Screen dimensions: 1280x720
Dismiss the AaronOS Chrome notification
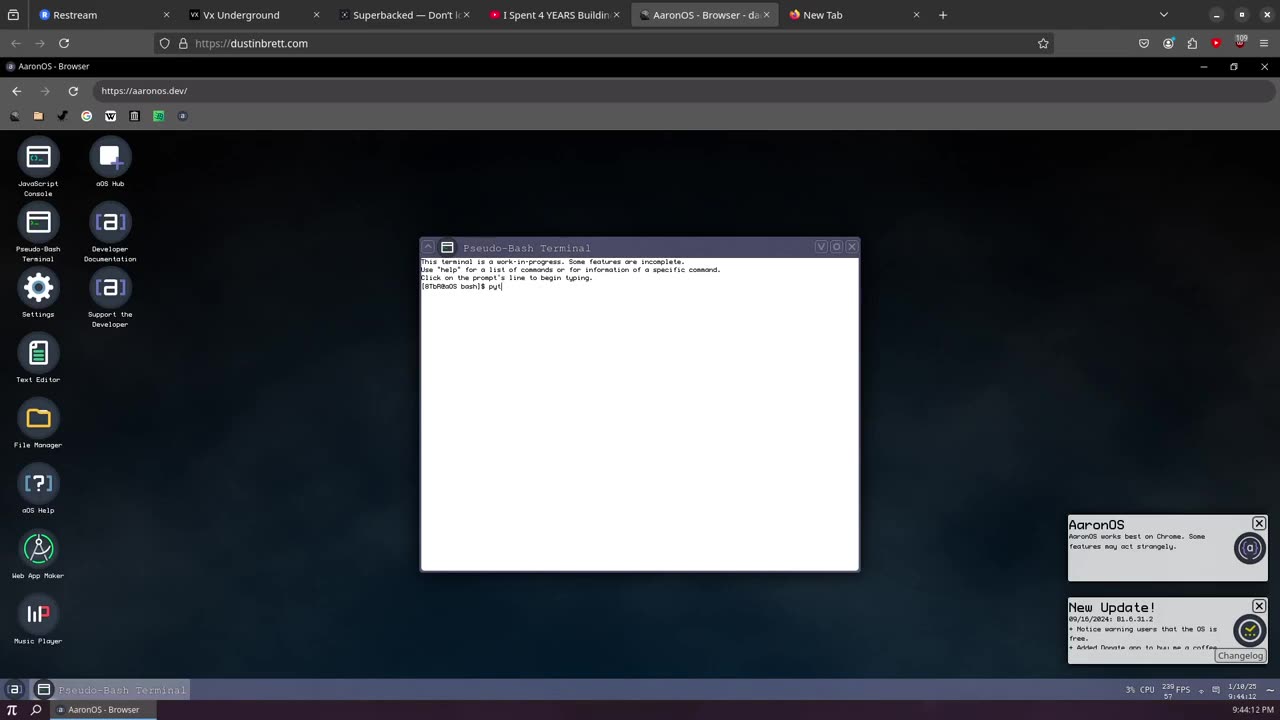(1259, 524)
